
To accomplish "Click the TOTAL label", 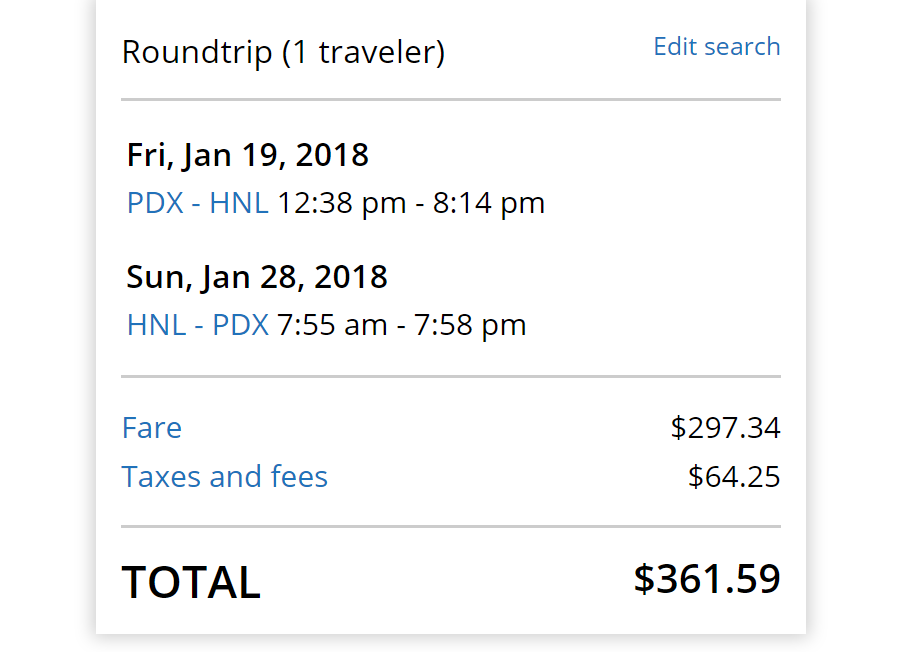I will [x=191, y=583].
